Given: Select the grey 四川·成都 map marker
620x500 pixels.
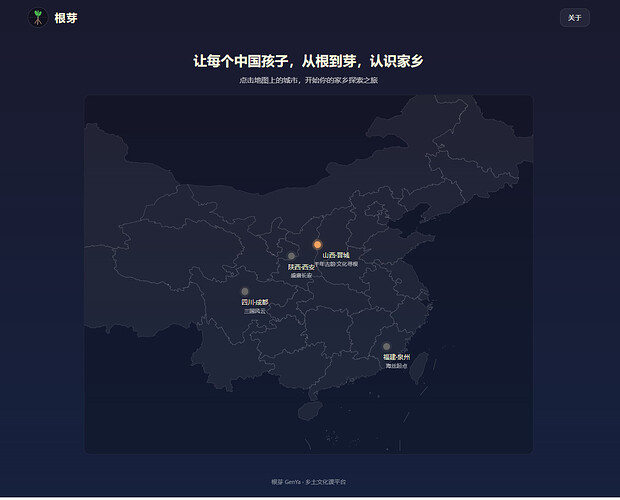Looking at the screenshot, I should coord(245,291).
